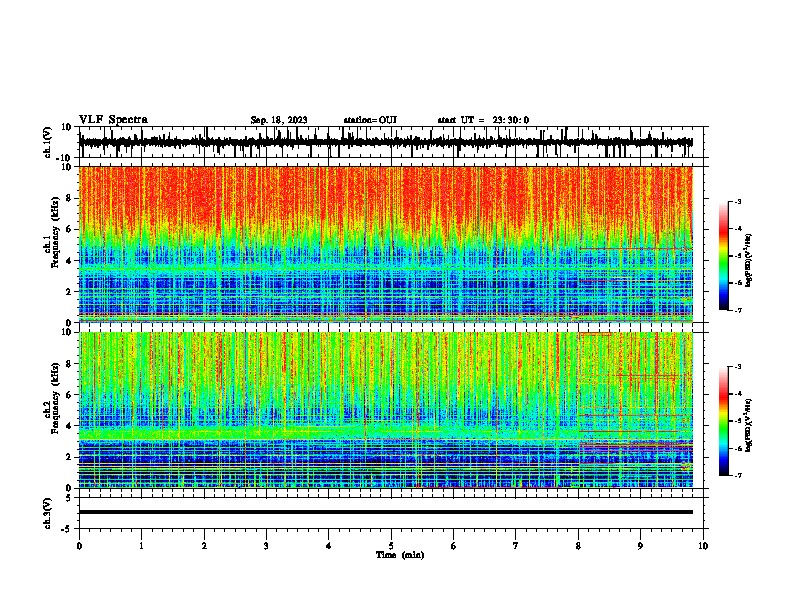
Task: Click the "-7" tick on ch.2 color bar
Action: click(737, 475)
